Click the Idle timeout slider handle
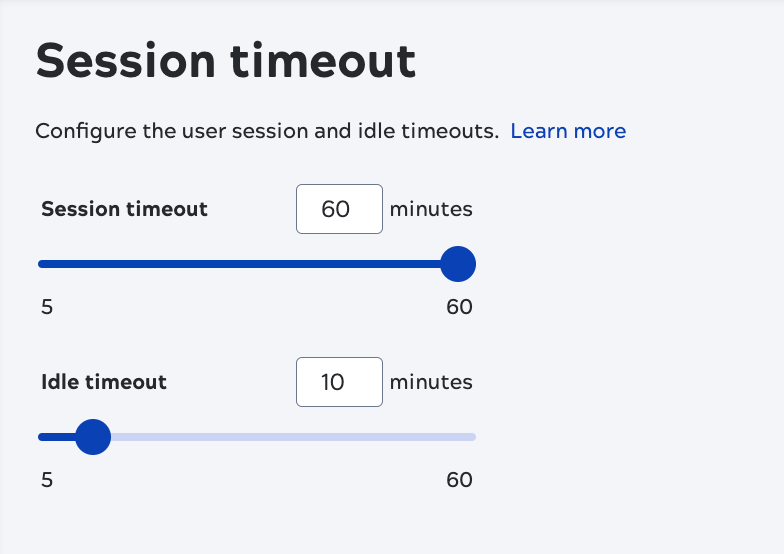 tap(93, 436)
